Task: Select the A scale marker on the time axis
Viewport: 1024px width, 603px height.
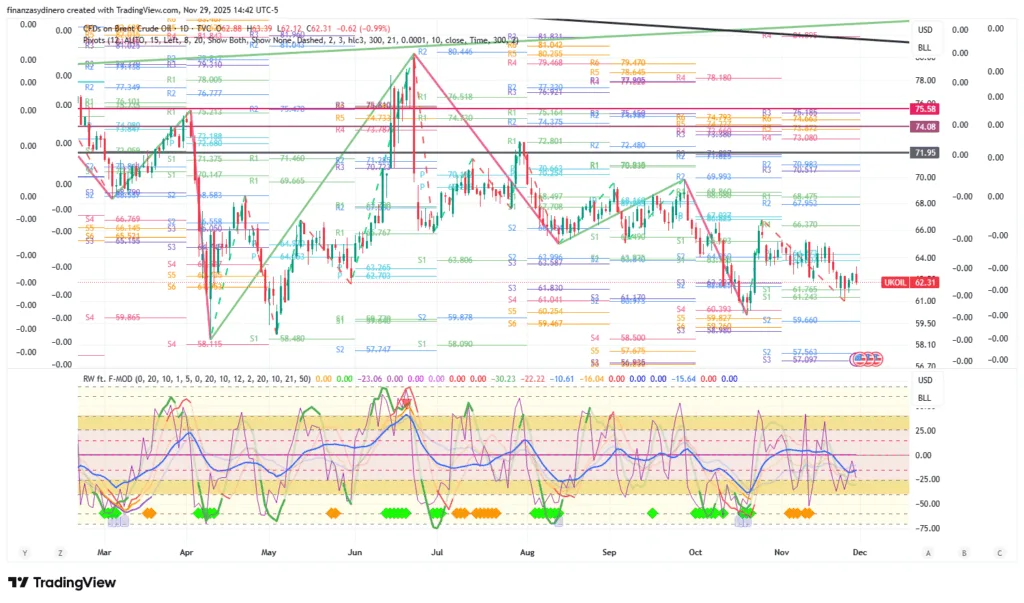Action: tap(928, 552)
